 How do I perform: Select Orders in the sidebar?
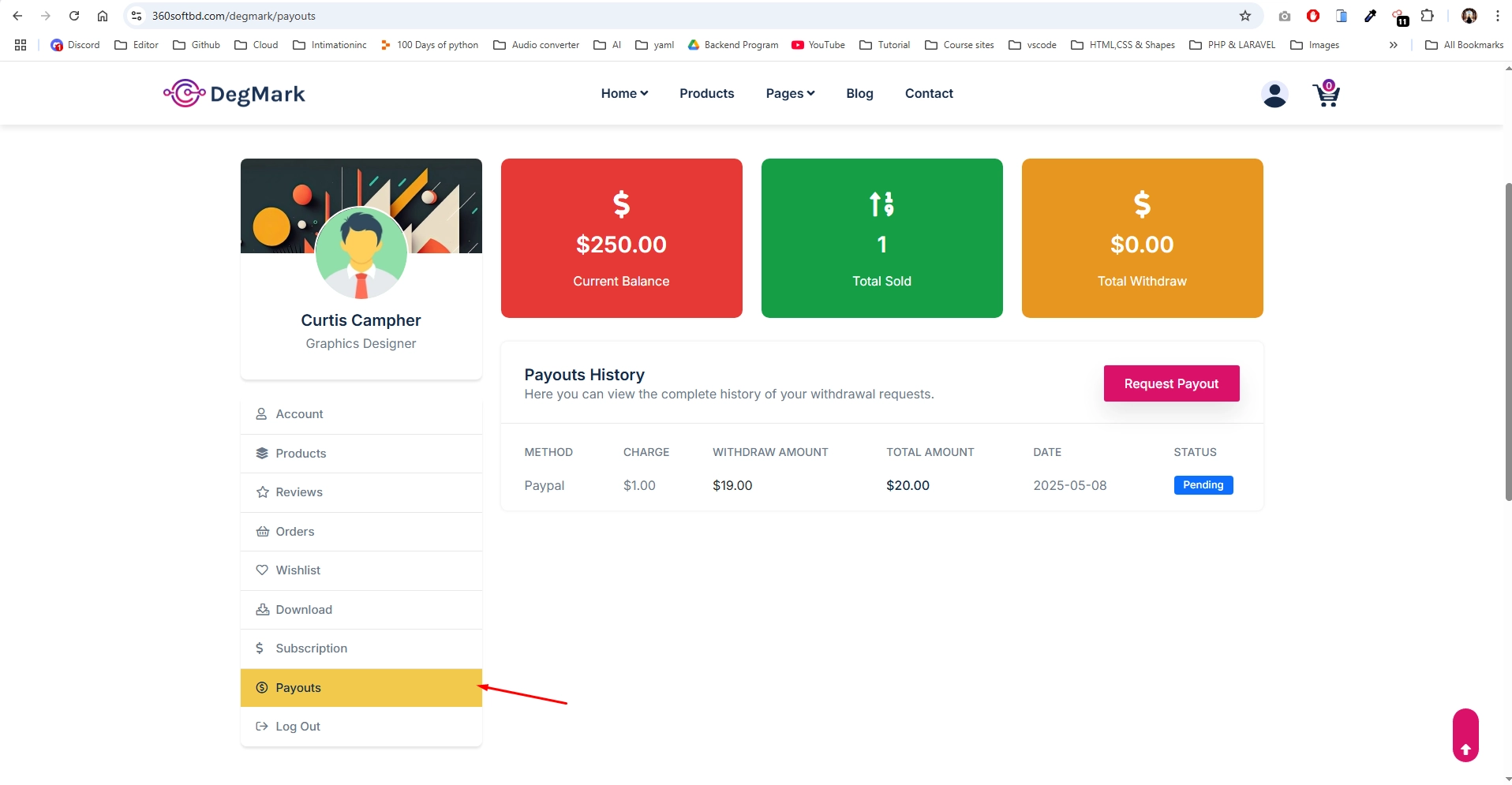pyautogui.click(x=361, y=532)
